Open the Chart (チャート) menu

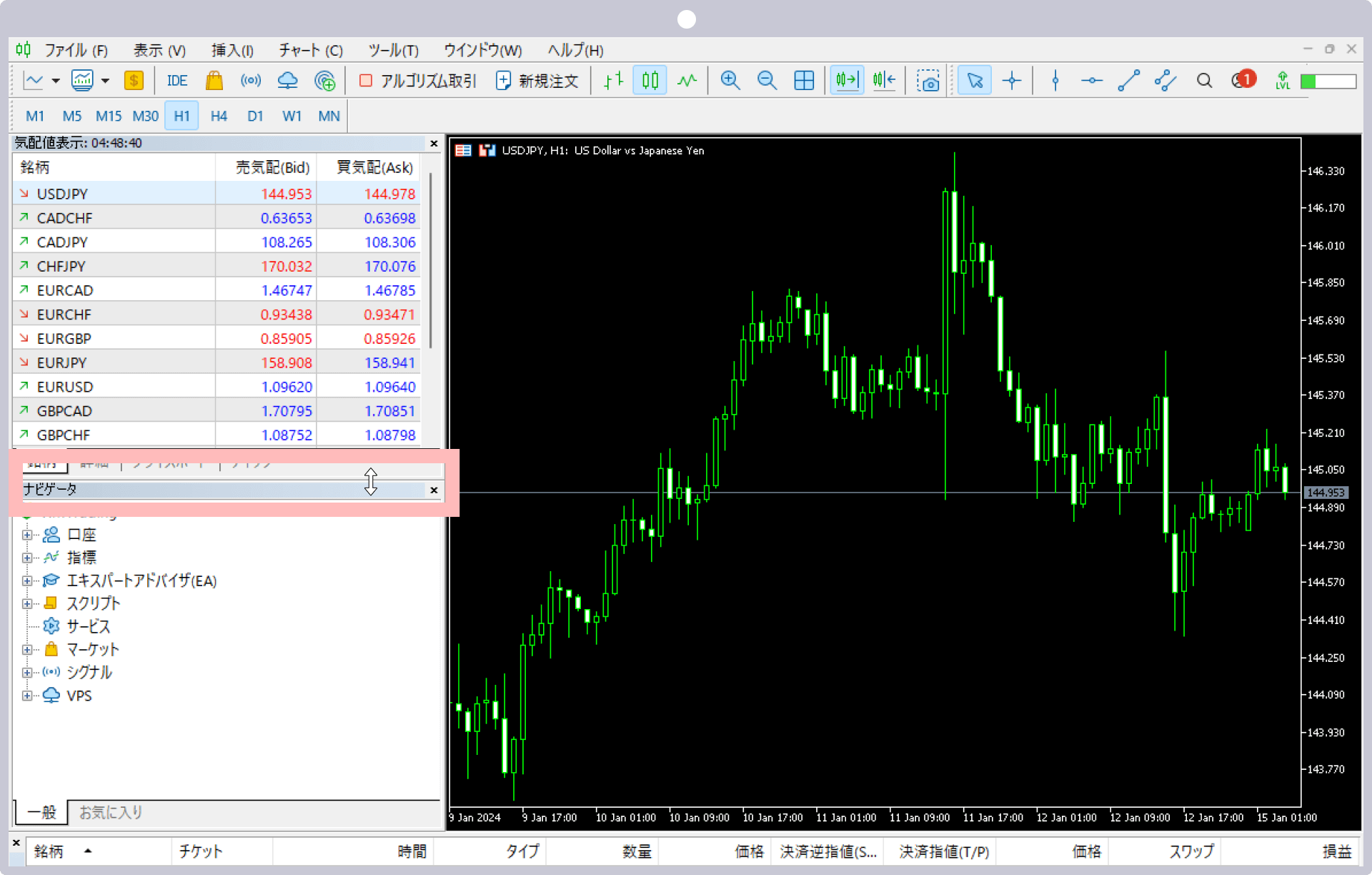(311, 50)
